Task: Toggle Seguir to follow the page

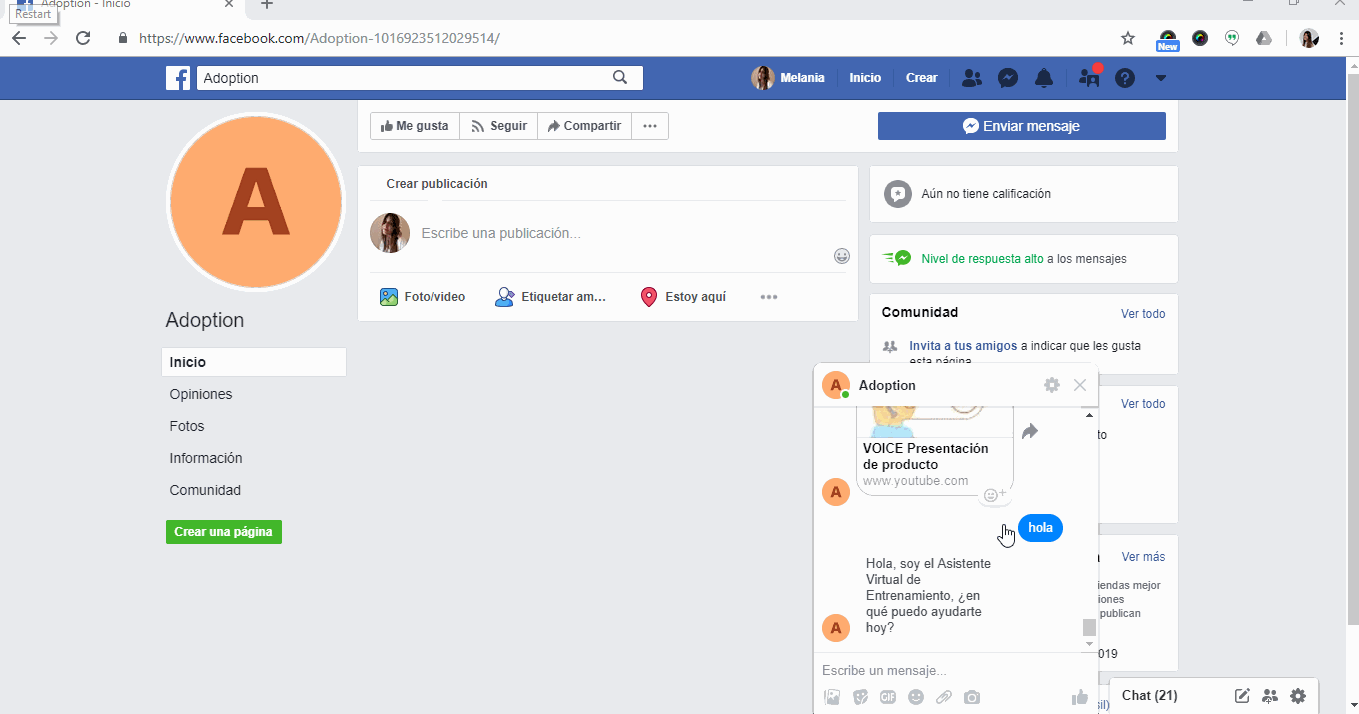Action: (499, 126)
